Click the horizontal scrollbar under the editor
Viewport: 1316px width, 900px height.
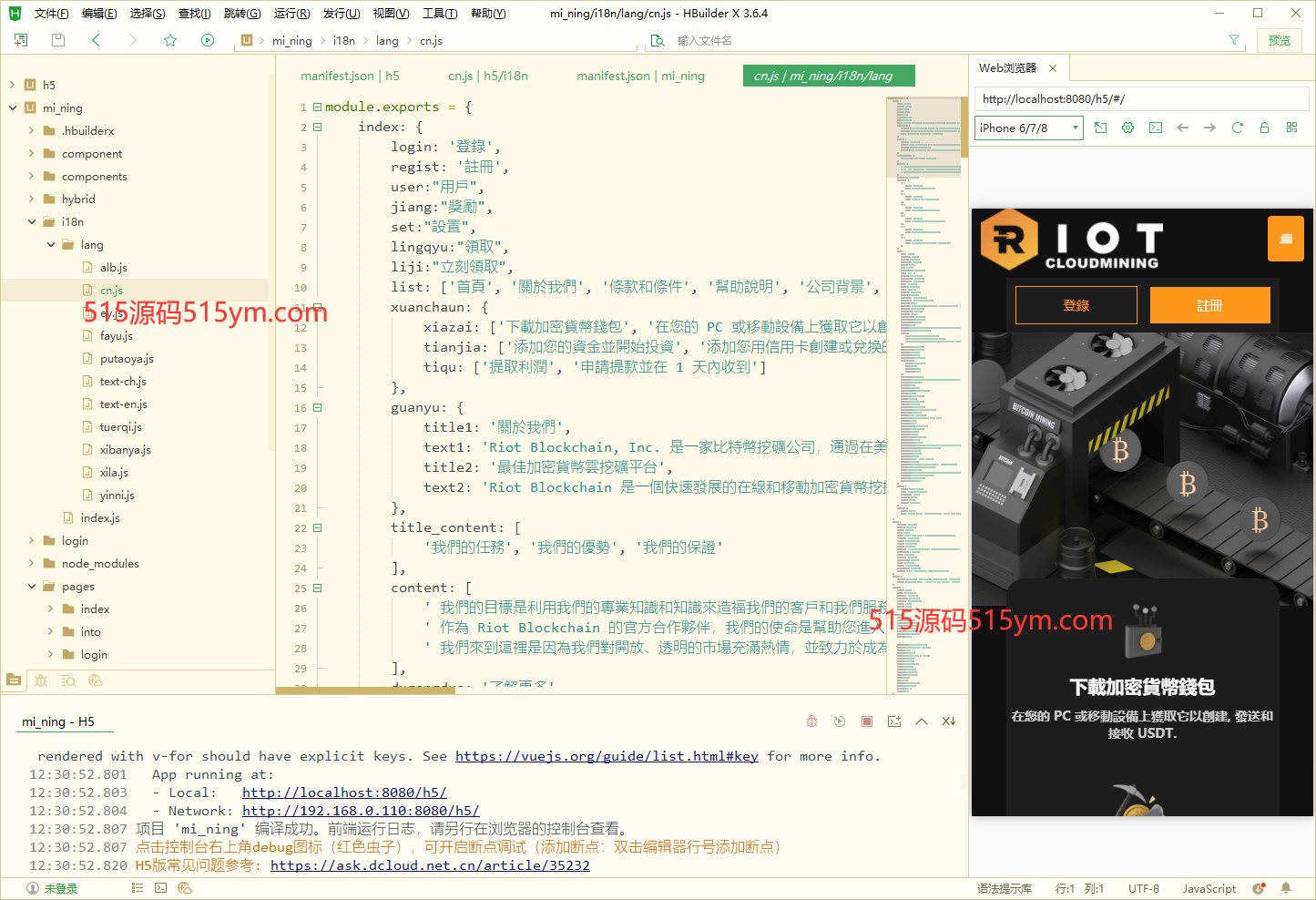click(x=364, y=690)
